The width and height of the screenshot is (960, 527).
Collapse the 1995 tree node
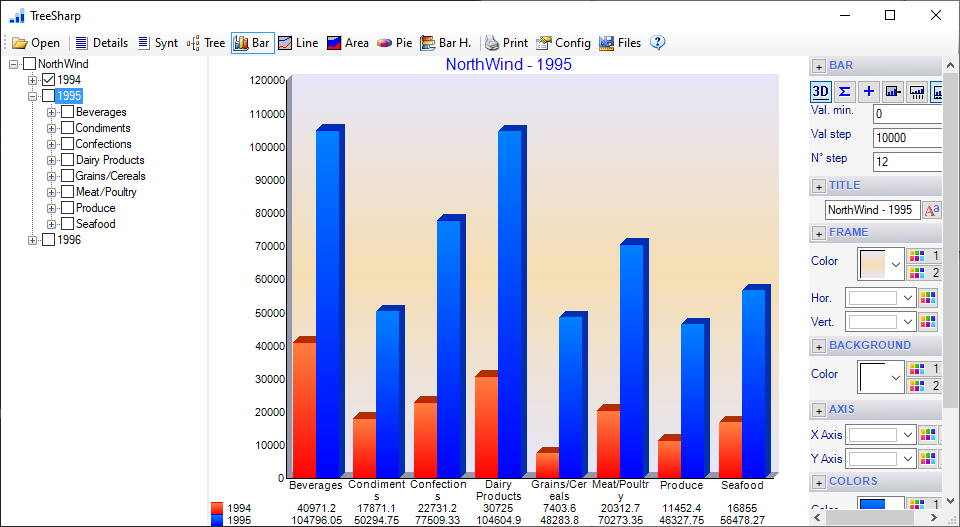coord(32,96)
